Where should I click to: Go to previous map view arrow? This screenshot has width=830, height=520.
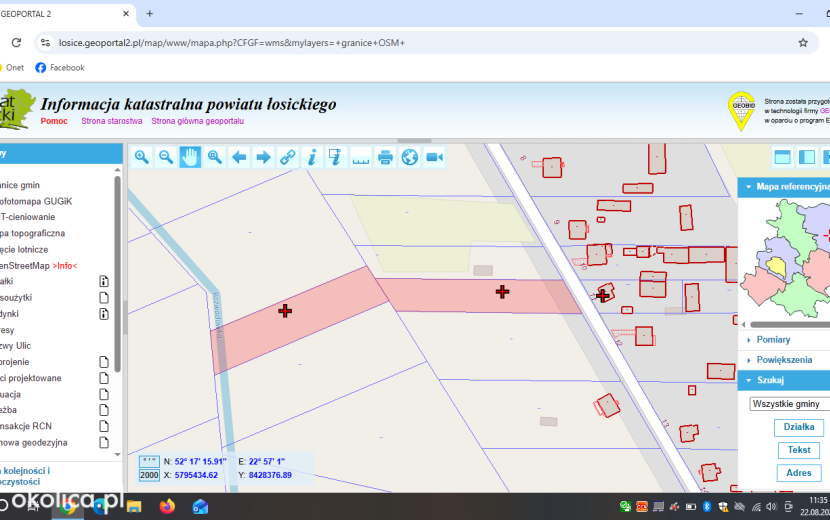coord(239,157)
